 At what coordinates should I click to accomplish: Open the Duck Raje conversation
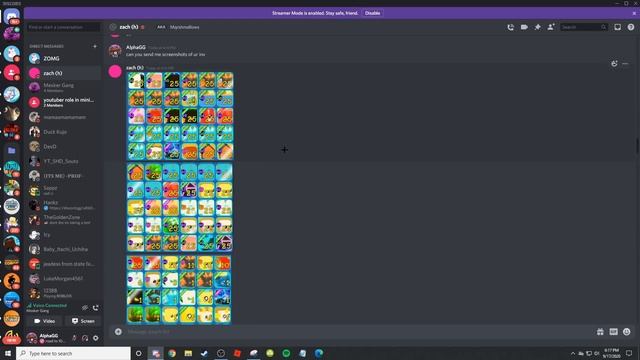point(64,132)
